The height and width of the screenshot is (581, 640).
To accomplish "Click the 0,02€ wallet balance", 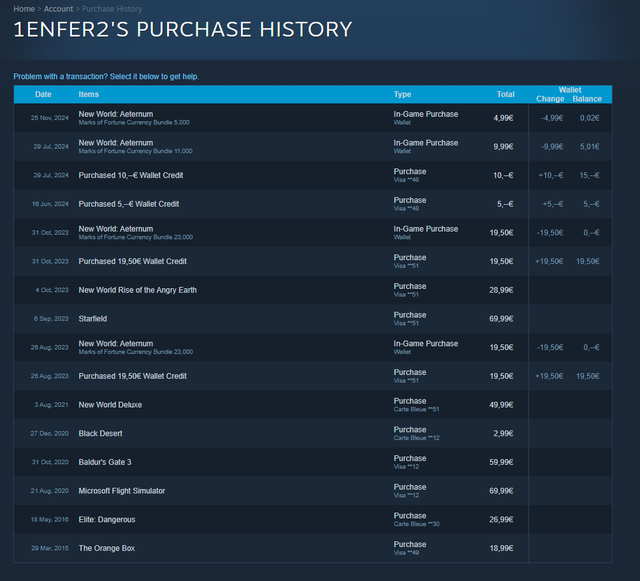I will (x=589, y=118).
